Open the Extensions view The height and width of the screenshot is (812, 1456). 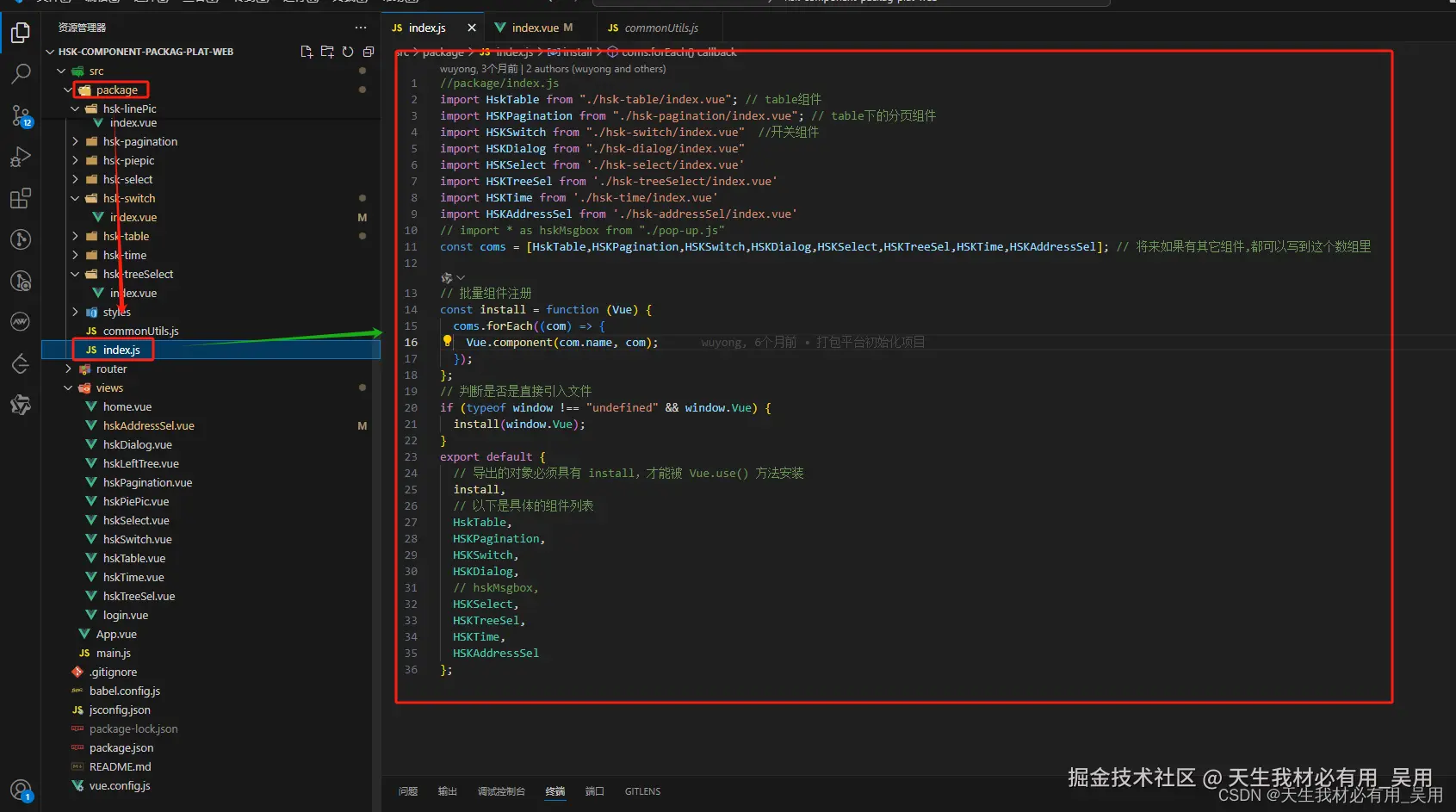pos(21,198)
